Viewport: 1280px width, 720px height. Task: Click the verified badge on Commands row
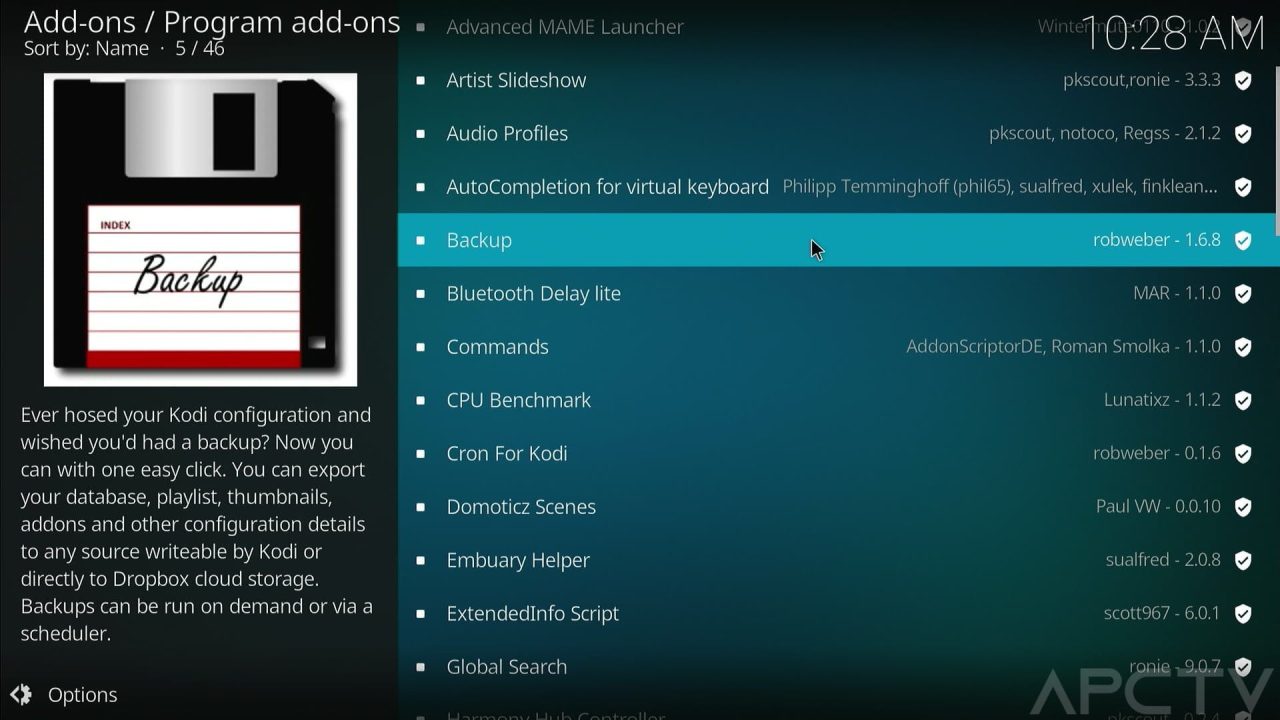point(1243,347)
